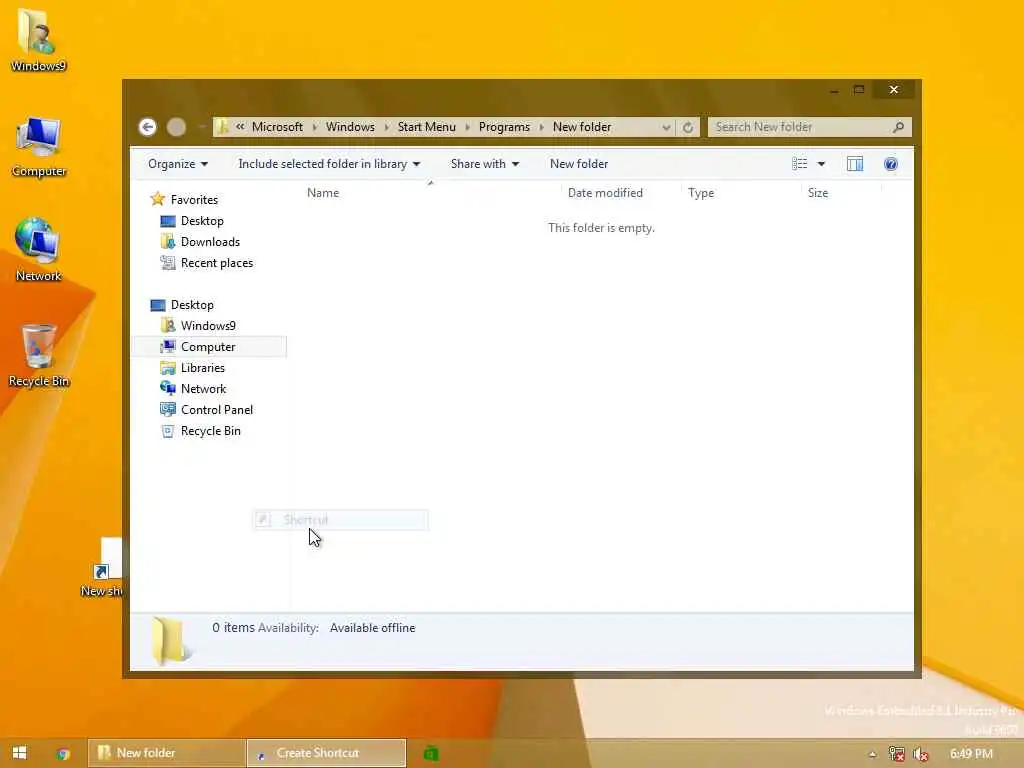The height and width of the screenshot is (768, 1024).
Task: Expand breadcrumb chevron after Programs
Action: coord(541,127)
